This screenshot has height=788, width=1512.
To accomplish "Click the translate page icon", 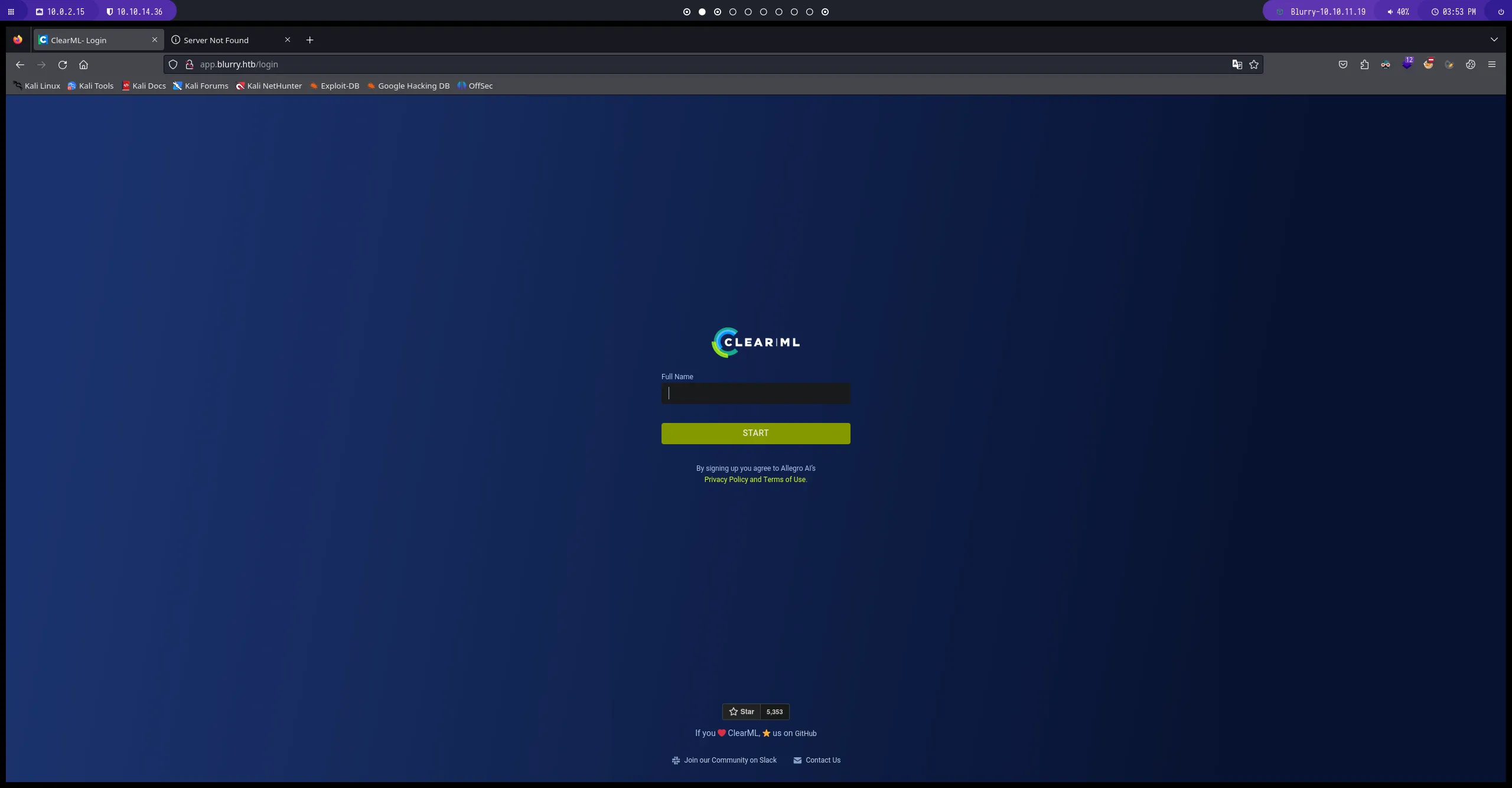I will (x=1237, y=65).
